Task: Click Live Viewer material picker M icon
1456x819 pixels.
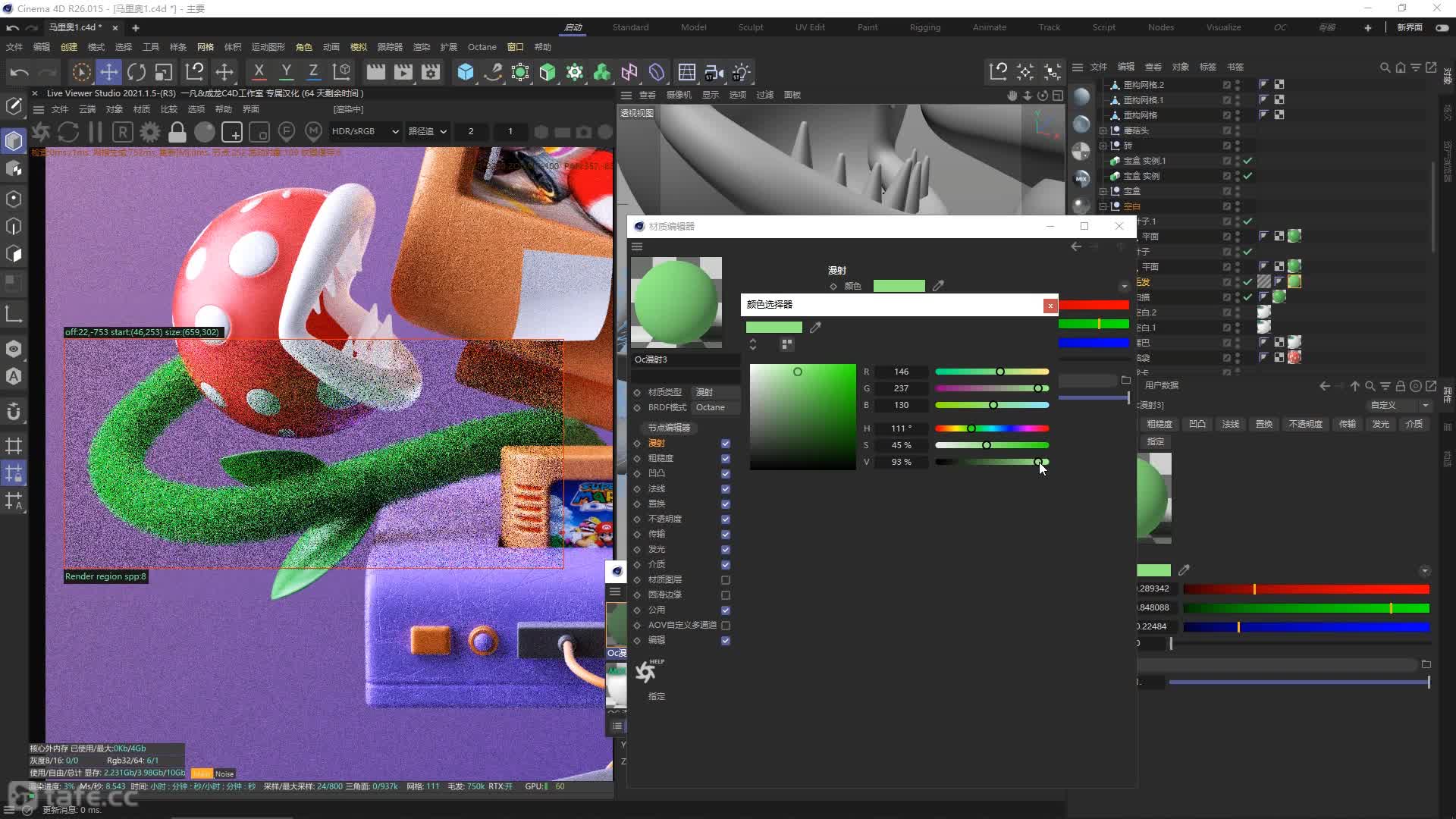Action: point(313,132)
